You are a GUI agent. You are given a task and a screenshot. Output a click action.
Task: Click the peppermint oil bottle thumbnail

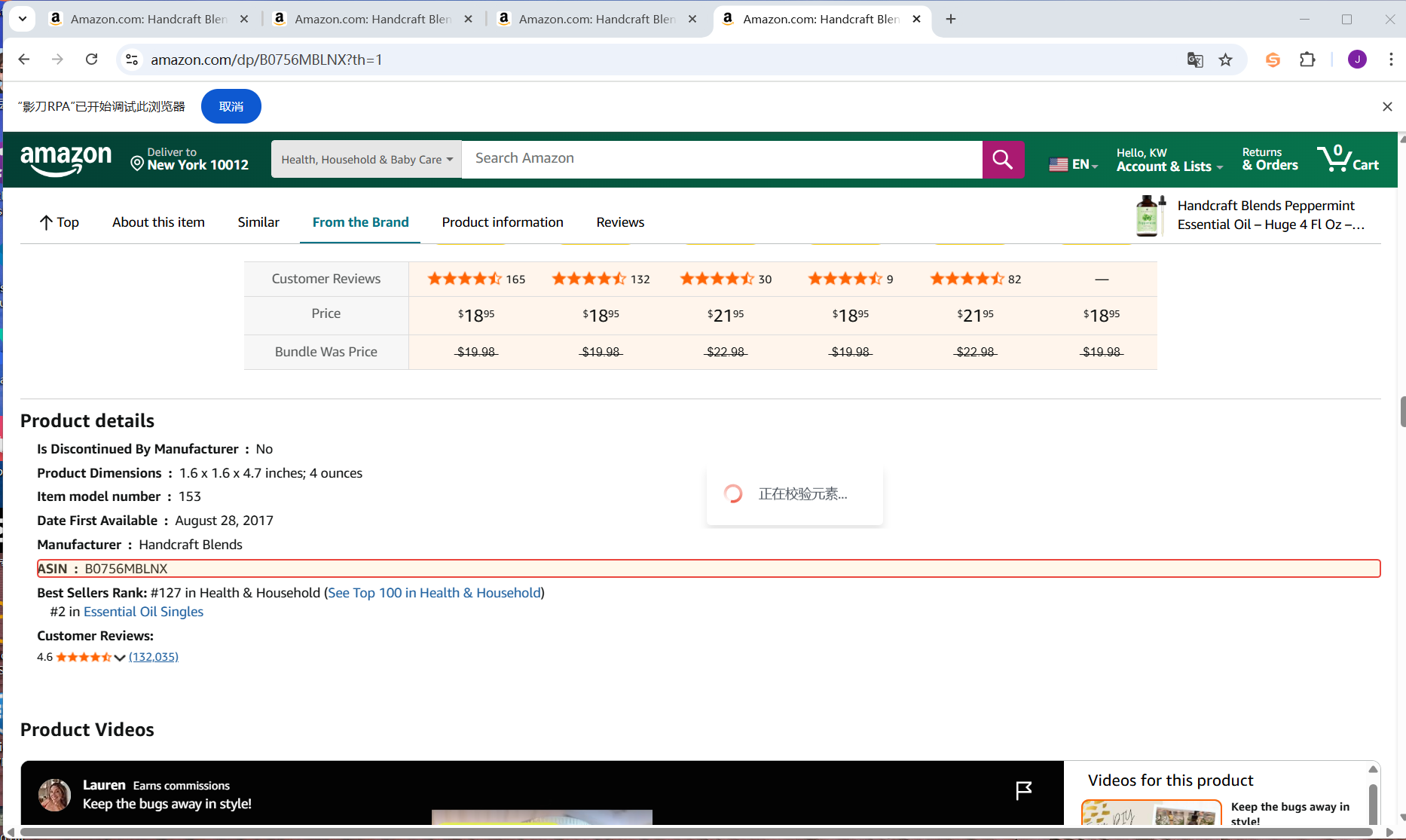(1150, 215)
